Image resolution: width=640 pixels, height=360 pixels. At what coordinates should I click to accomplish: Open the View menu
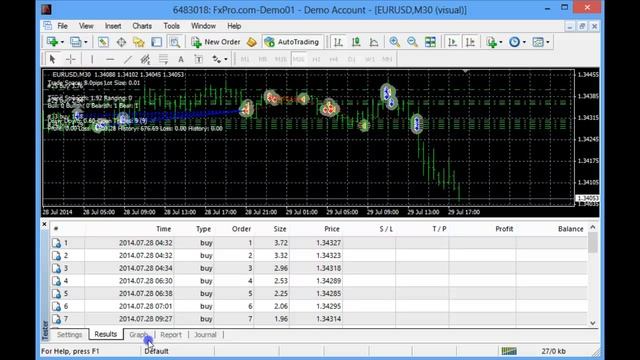point(86,26)
